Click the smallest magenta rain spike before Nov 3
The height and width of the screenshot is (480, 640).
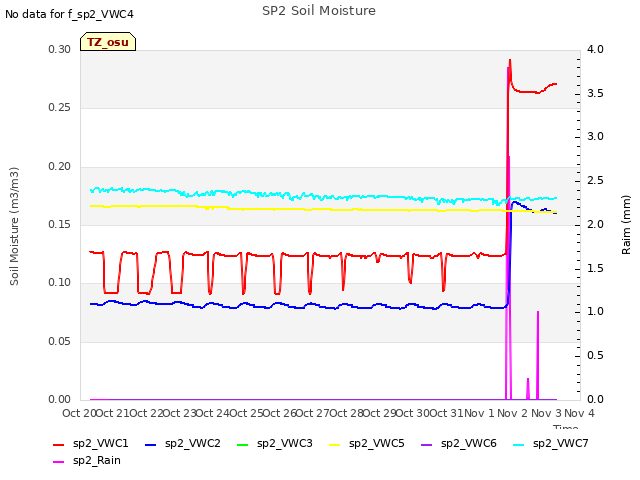528,389
